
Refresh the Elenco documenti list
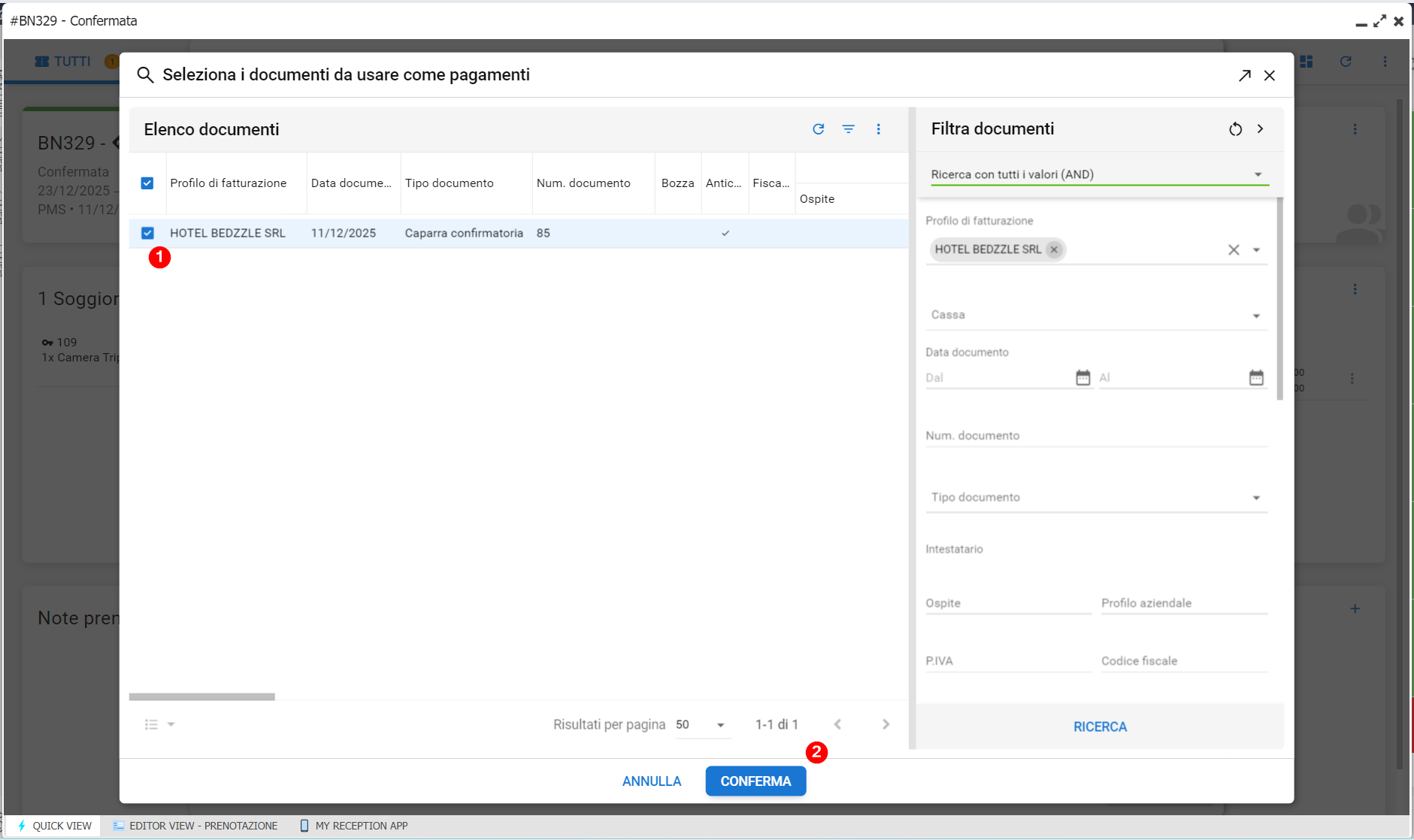click(818, 129)
